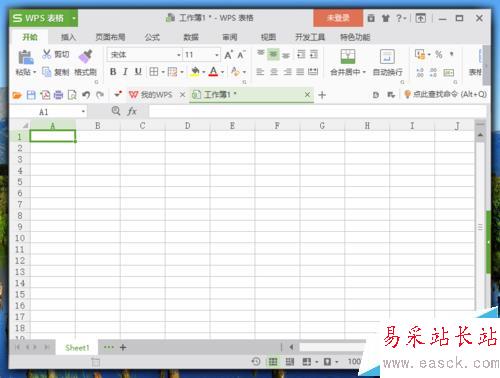Switch to the Review tab
Viewport: 500px width, 378px height.
tap(230, 37)
